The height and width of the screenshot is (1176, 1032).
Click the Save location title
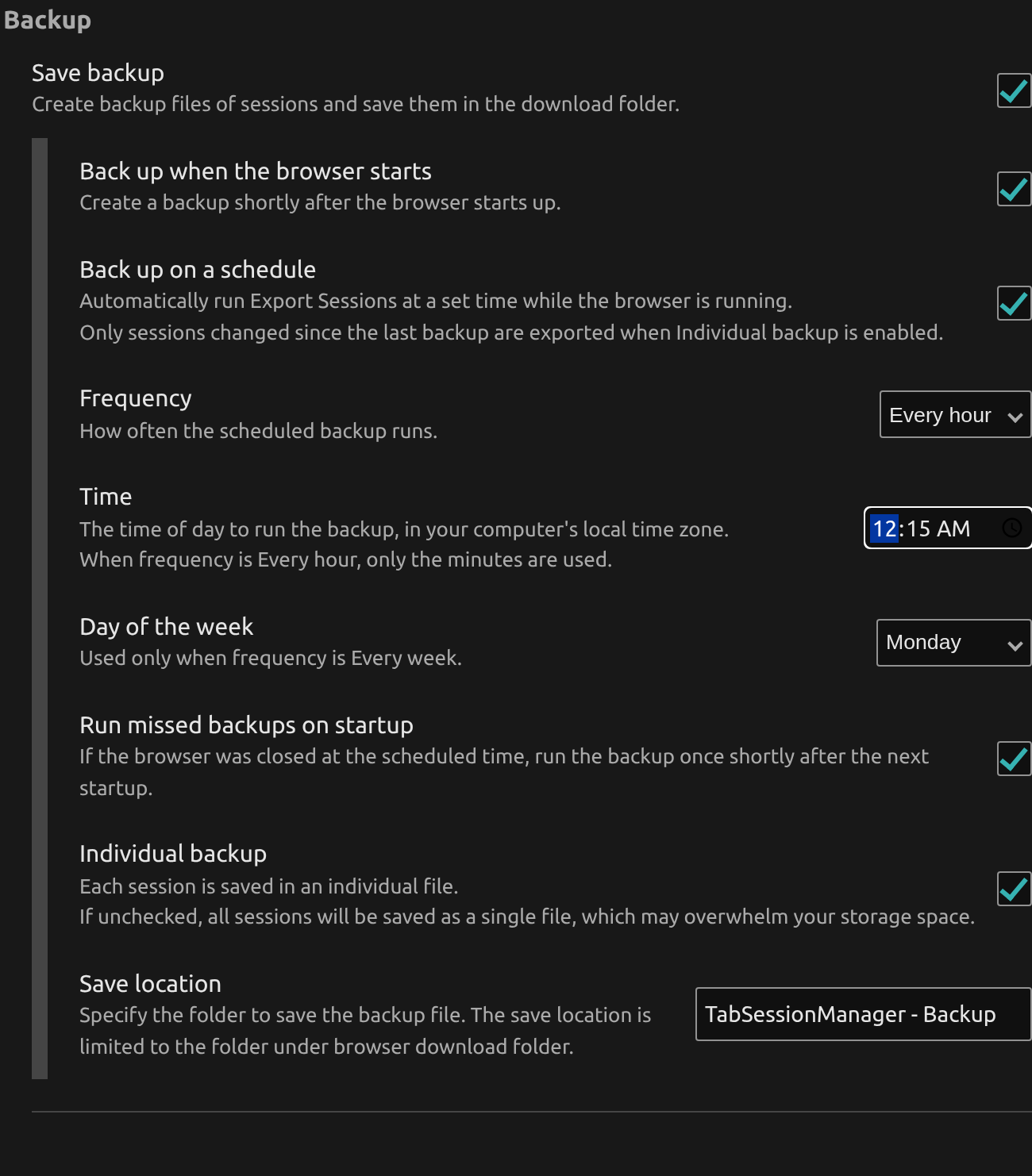tap(150, 984)
